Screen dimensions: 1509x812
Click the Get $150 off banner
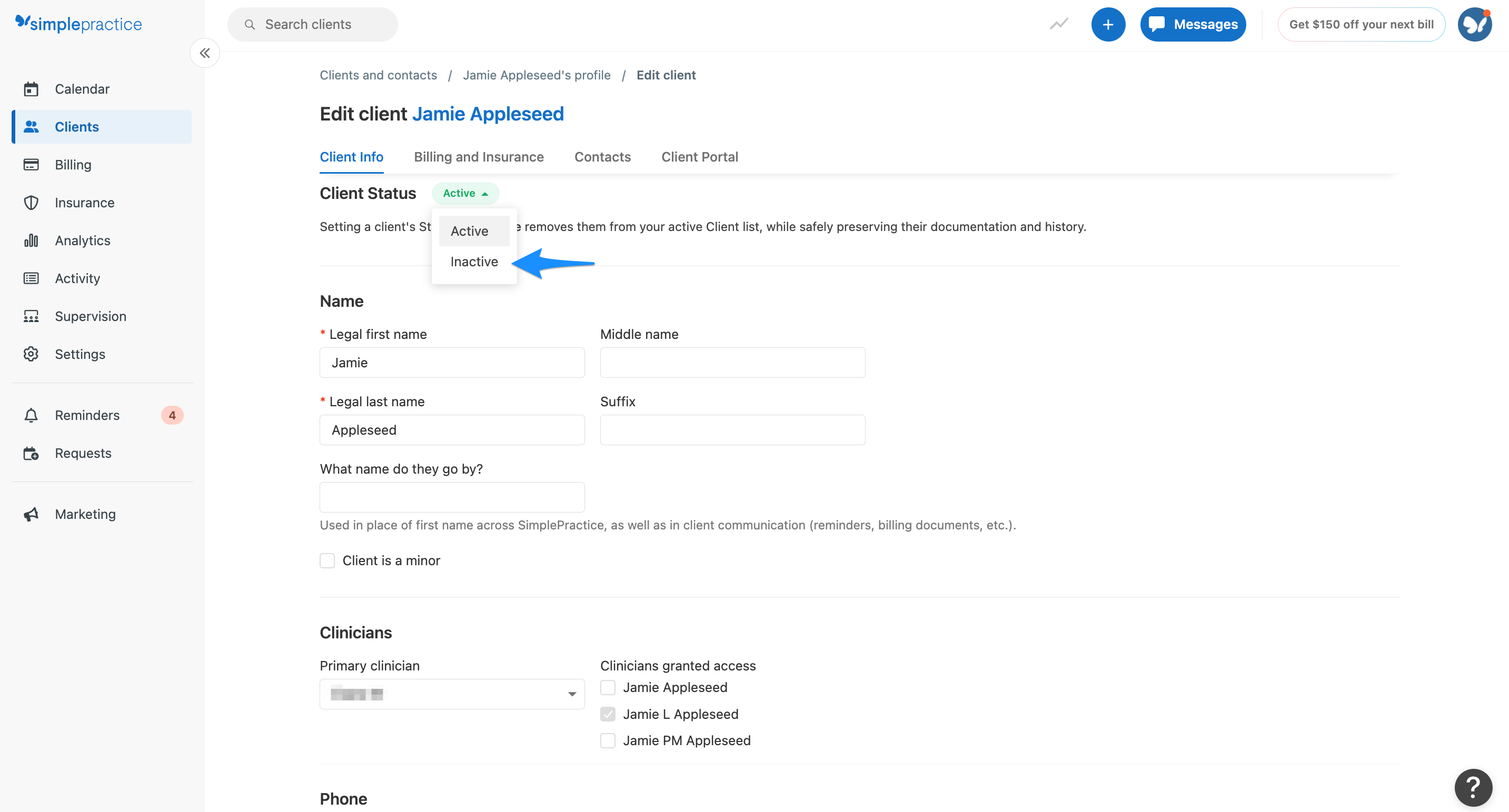tap(1362, 24)
